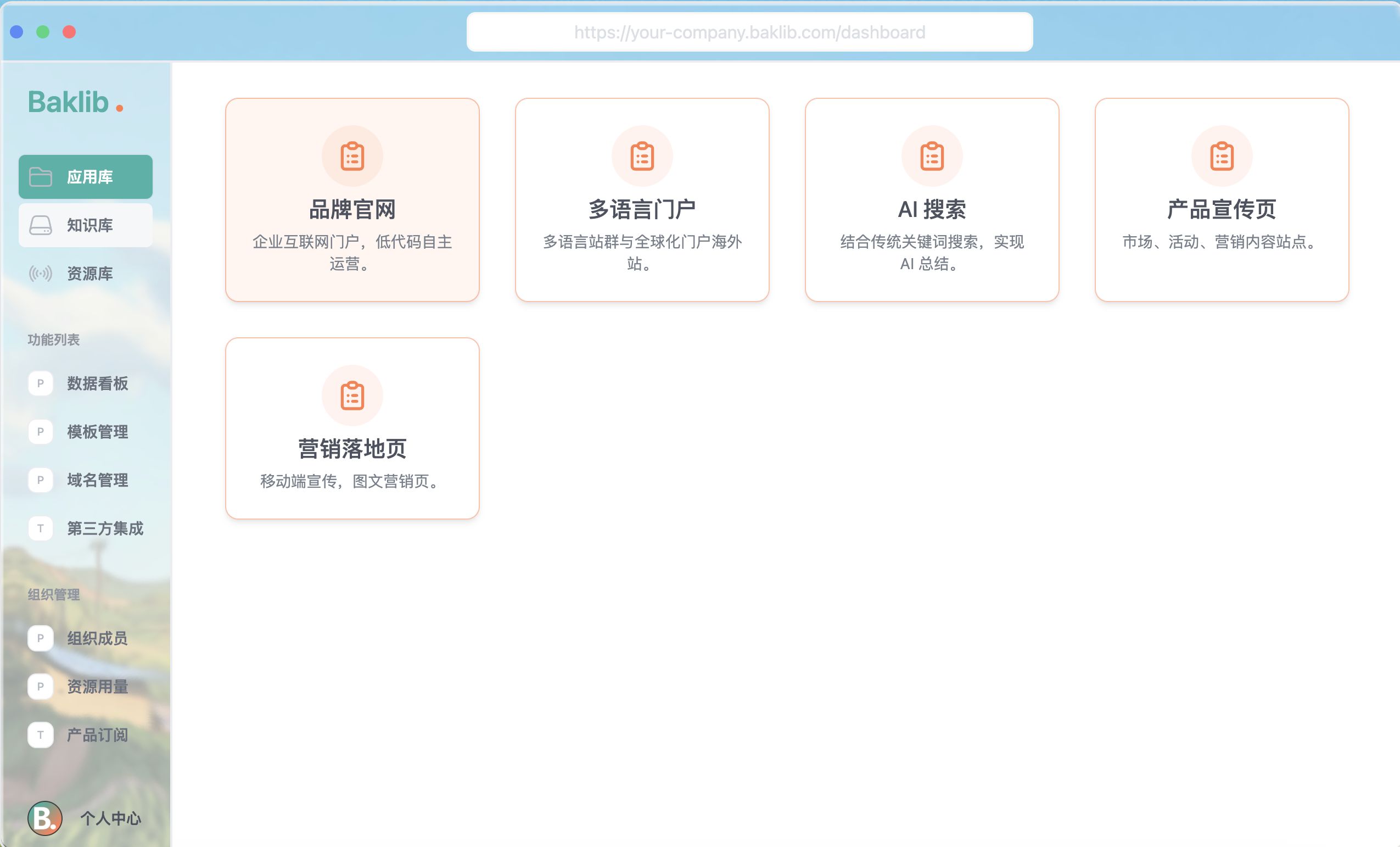1400x847 pixels.
Task: Click the Baklib logo
Action: tap(76, 102)
